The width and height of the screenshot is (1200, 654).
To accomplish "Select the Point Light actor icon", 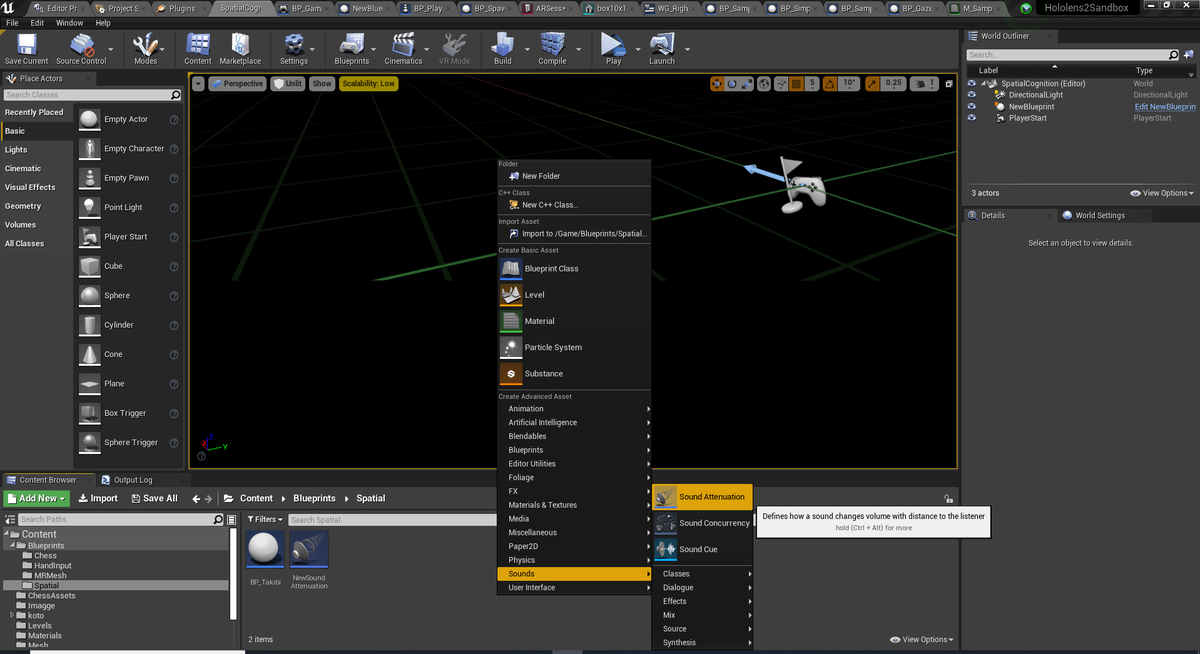I will [90, 207].
